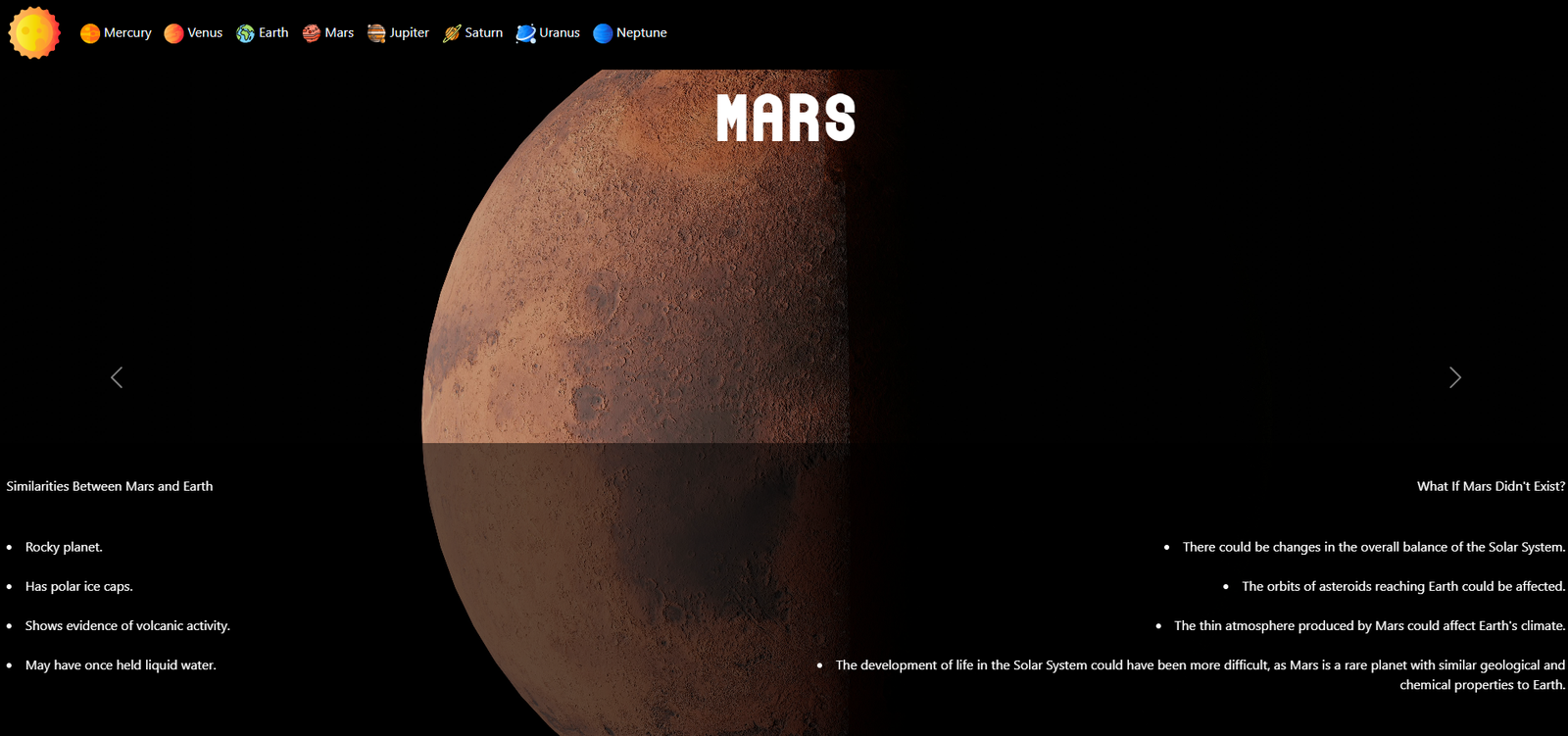
Task: Click the Earth globe icon
Action: 245,33
